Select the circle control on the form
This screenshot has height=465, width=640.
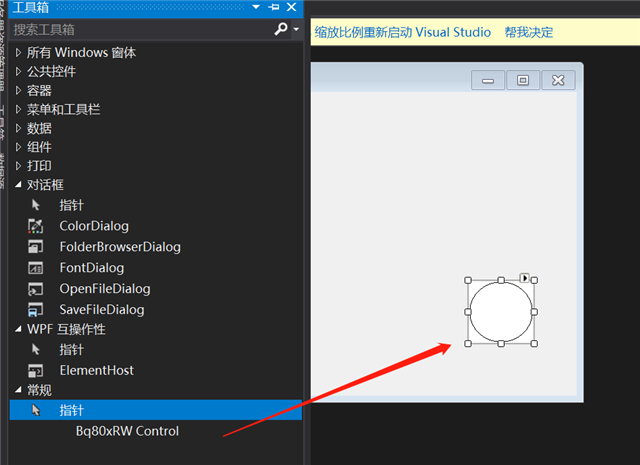click(501, 312)
